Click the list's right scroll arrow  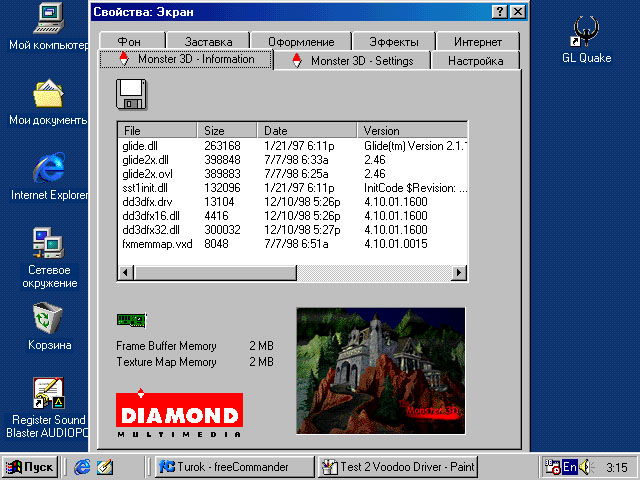coord(459,272)
